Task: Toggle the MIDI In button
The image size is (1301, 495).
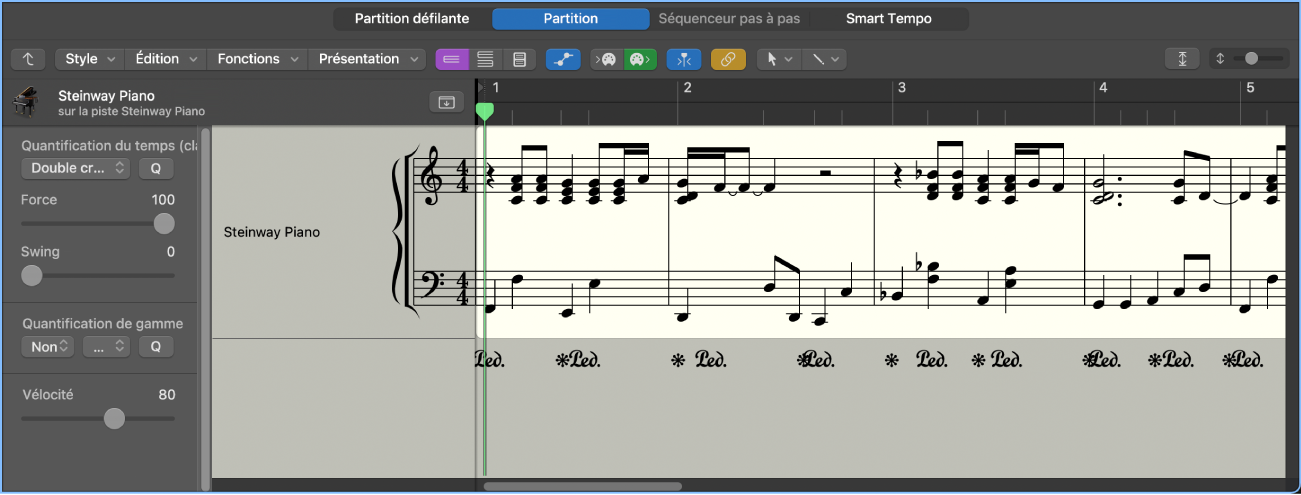Action: [x=607, y=59]
